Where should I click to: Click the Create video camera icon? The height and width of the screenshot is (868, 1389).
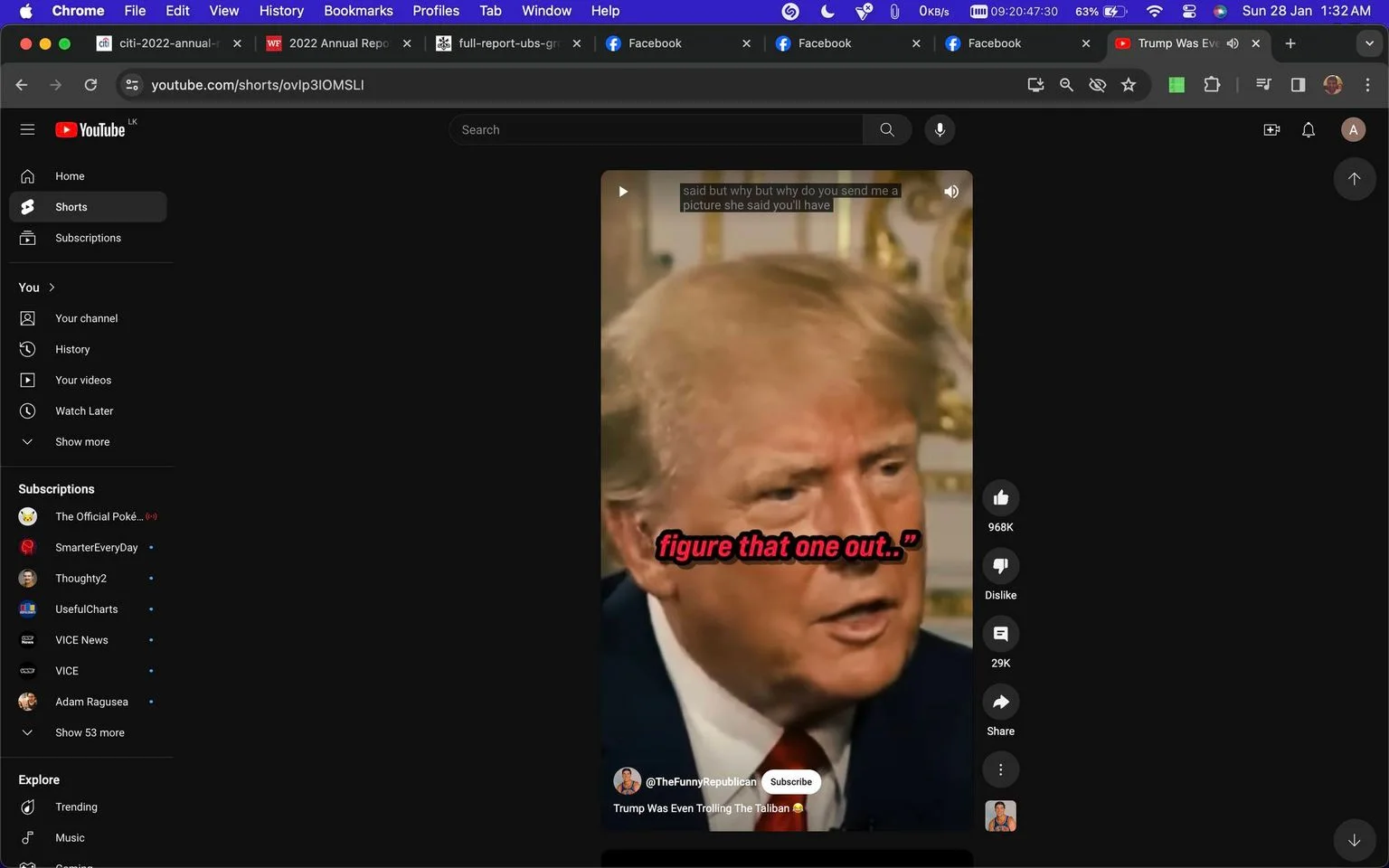pyautogui.click(x=1271, y=129)
